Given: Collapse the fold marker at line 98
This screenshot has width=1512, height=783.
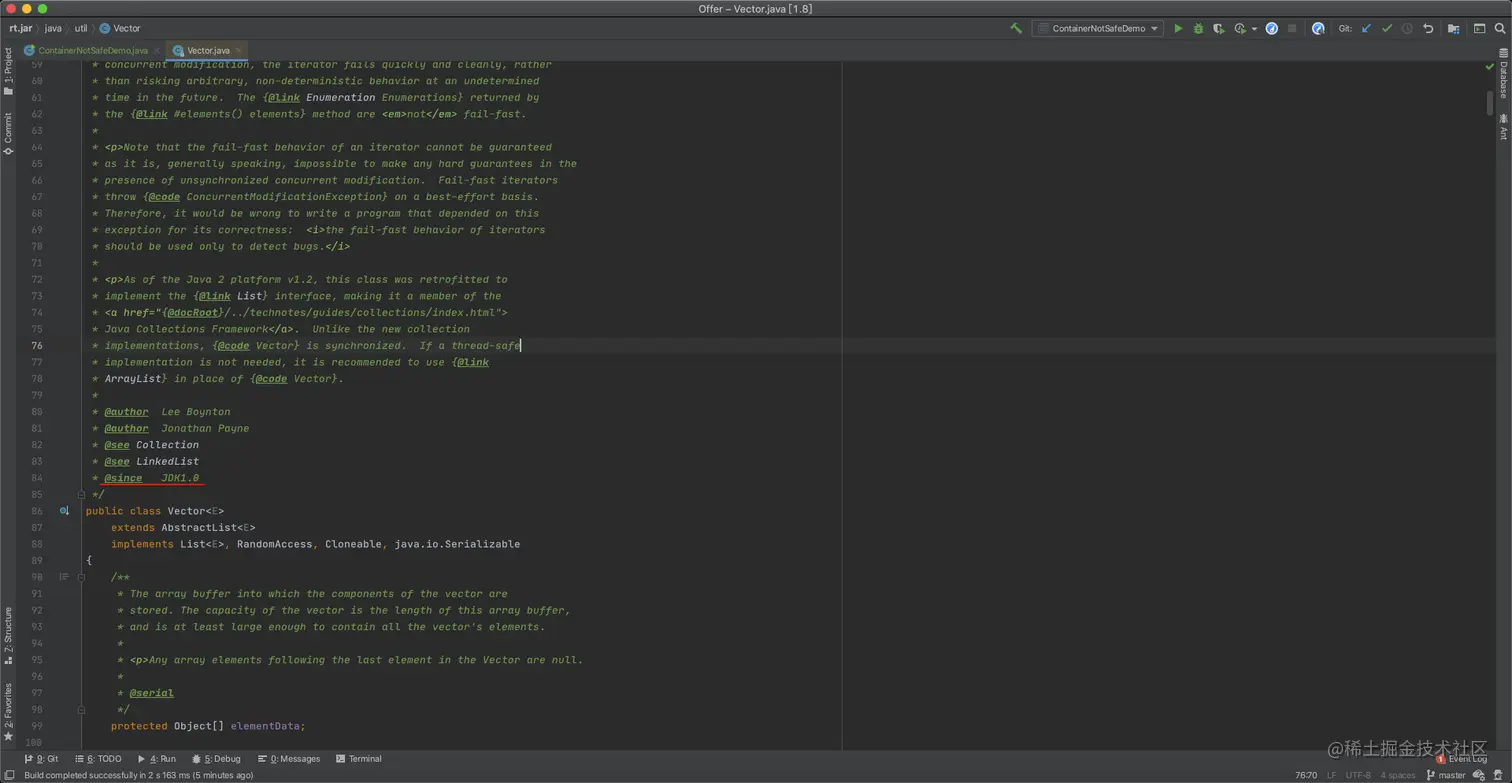Looking at the screenshot, I should point(81,709).
